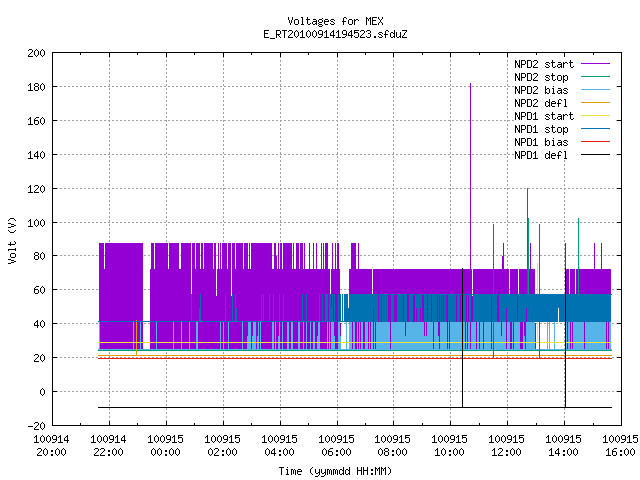Click the orange NPD2 defl spike near 23:00

(136, 338)
